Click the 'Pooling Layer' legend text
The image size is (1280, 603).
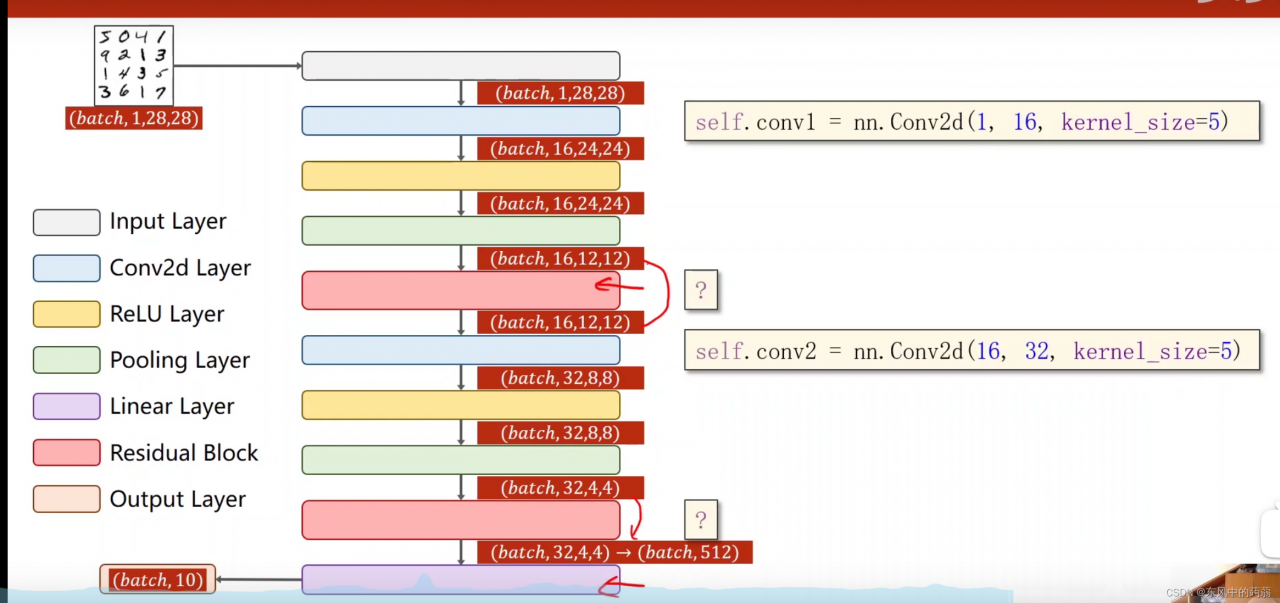(x=180, y=360)
